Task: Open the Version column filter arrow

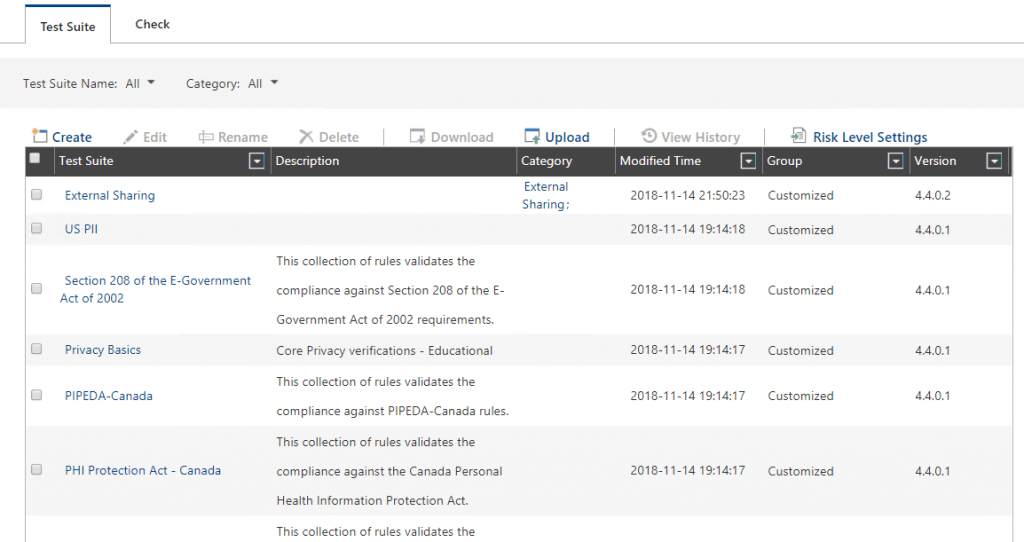Action: (x=994, y=161)
